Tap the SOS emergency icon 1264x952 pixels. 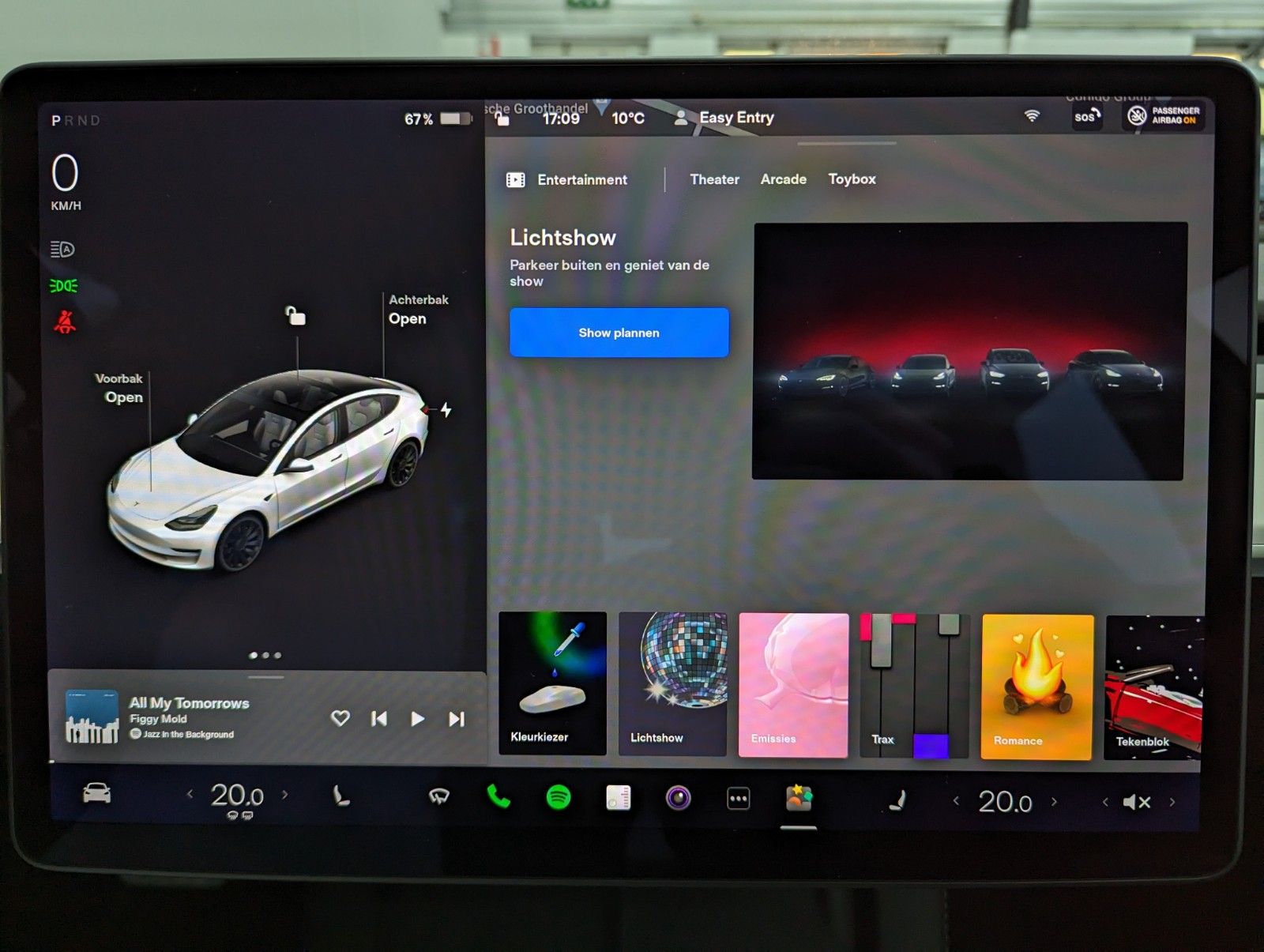[1086, 116]
